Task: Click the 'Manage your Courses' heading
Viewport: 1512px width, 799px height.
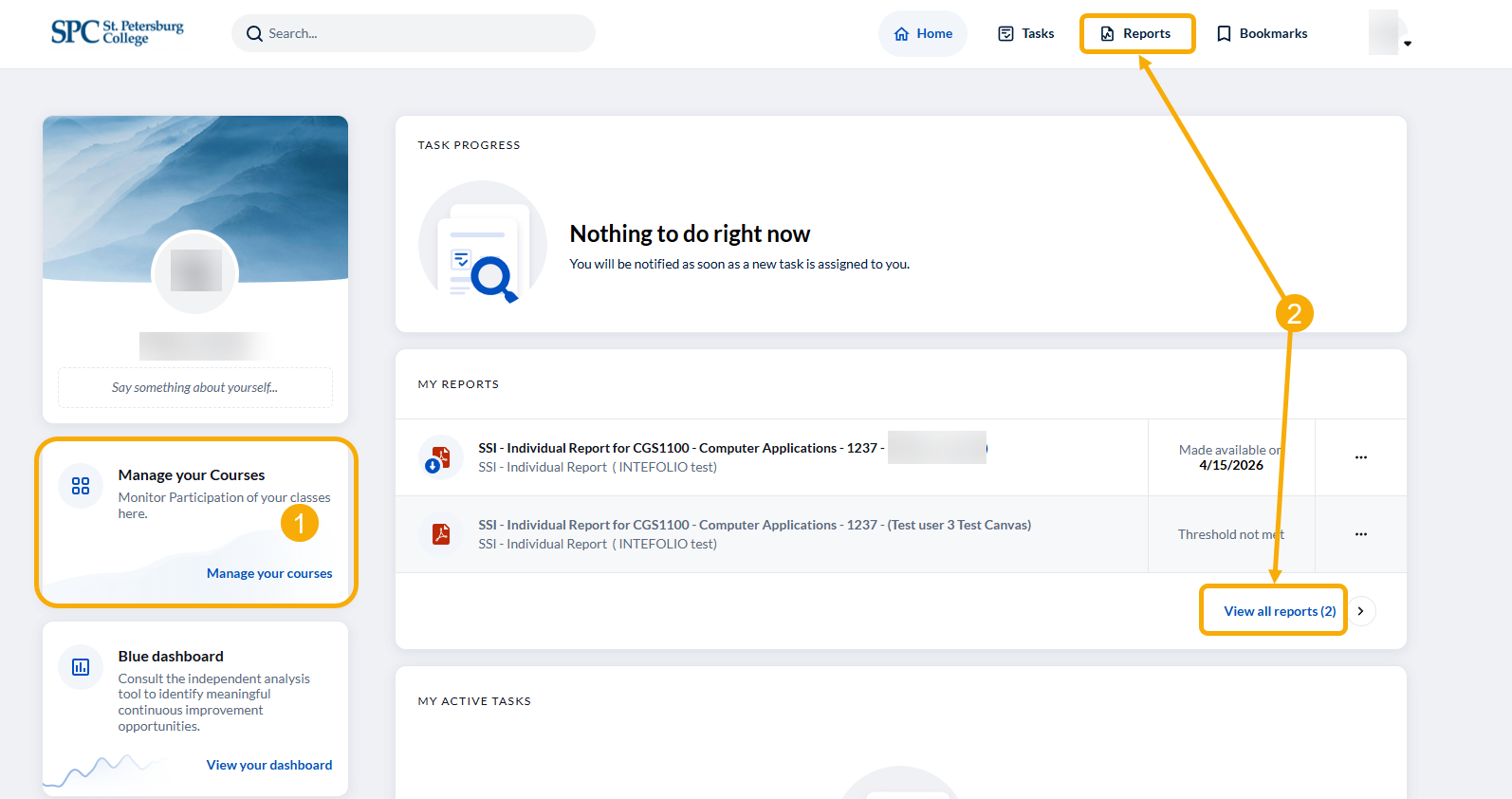Action: click(x=192, y=474)
